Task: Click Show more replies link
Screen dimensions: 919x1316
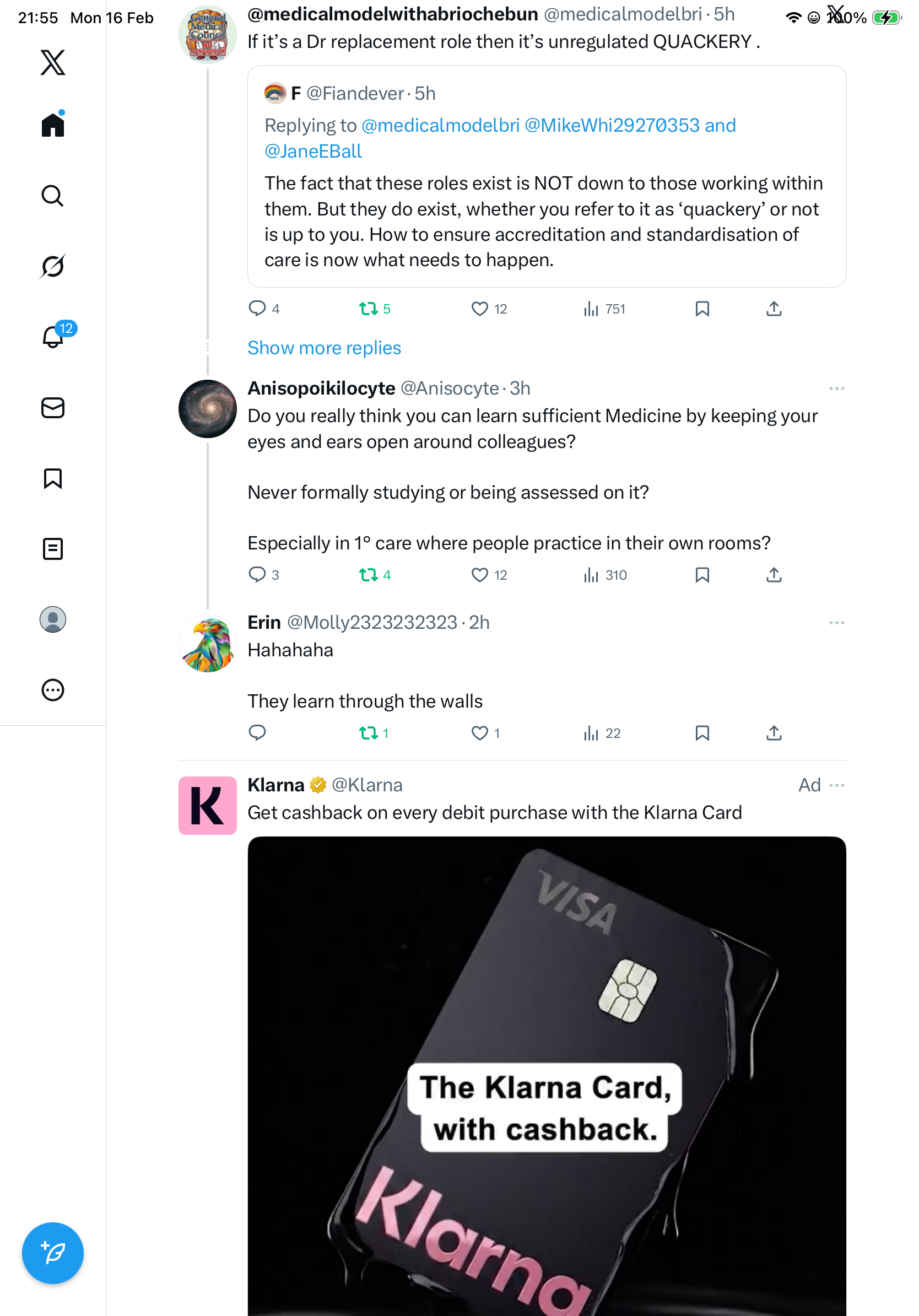Action: tap(324, 348)
